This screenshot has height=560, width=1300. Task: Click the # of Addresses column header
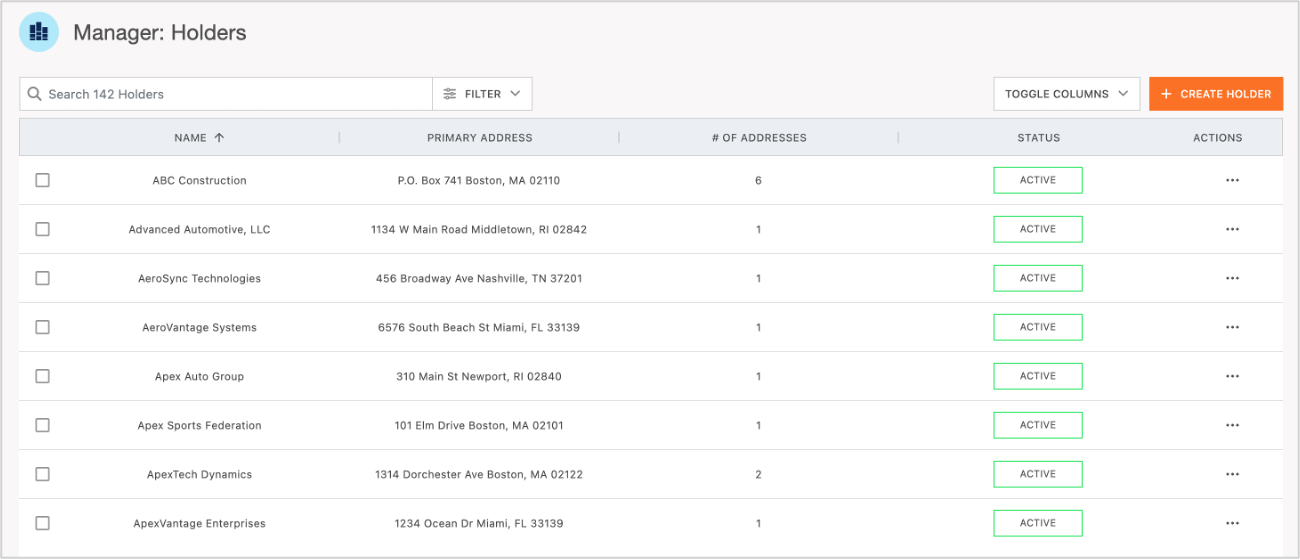(x=759, y=138)
